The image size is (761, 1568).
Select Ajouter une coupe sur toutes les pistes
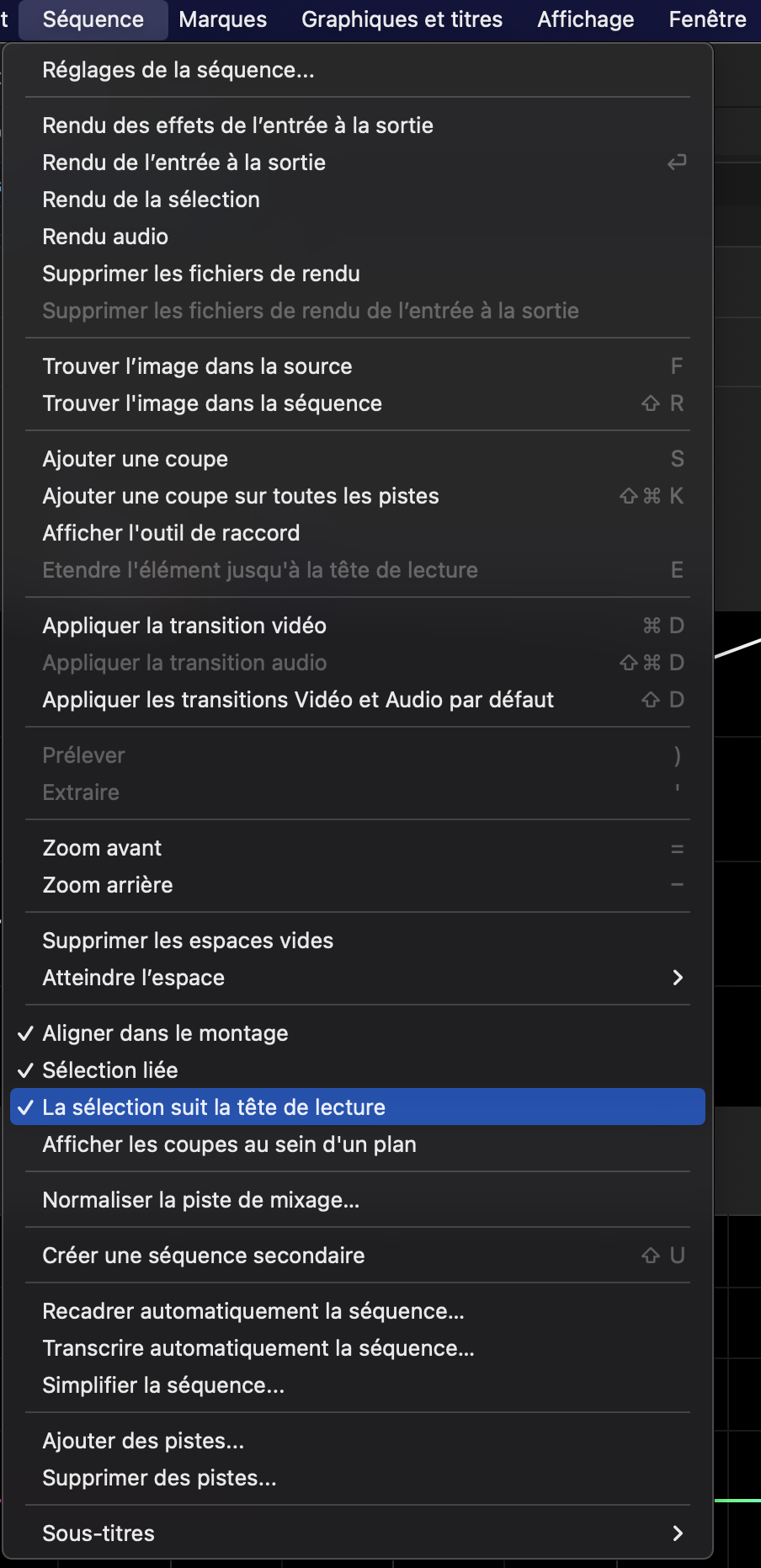point(241,496)
